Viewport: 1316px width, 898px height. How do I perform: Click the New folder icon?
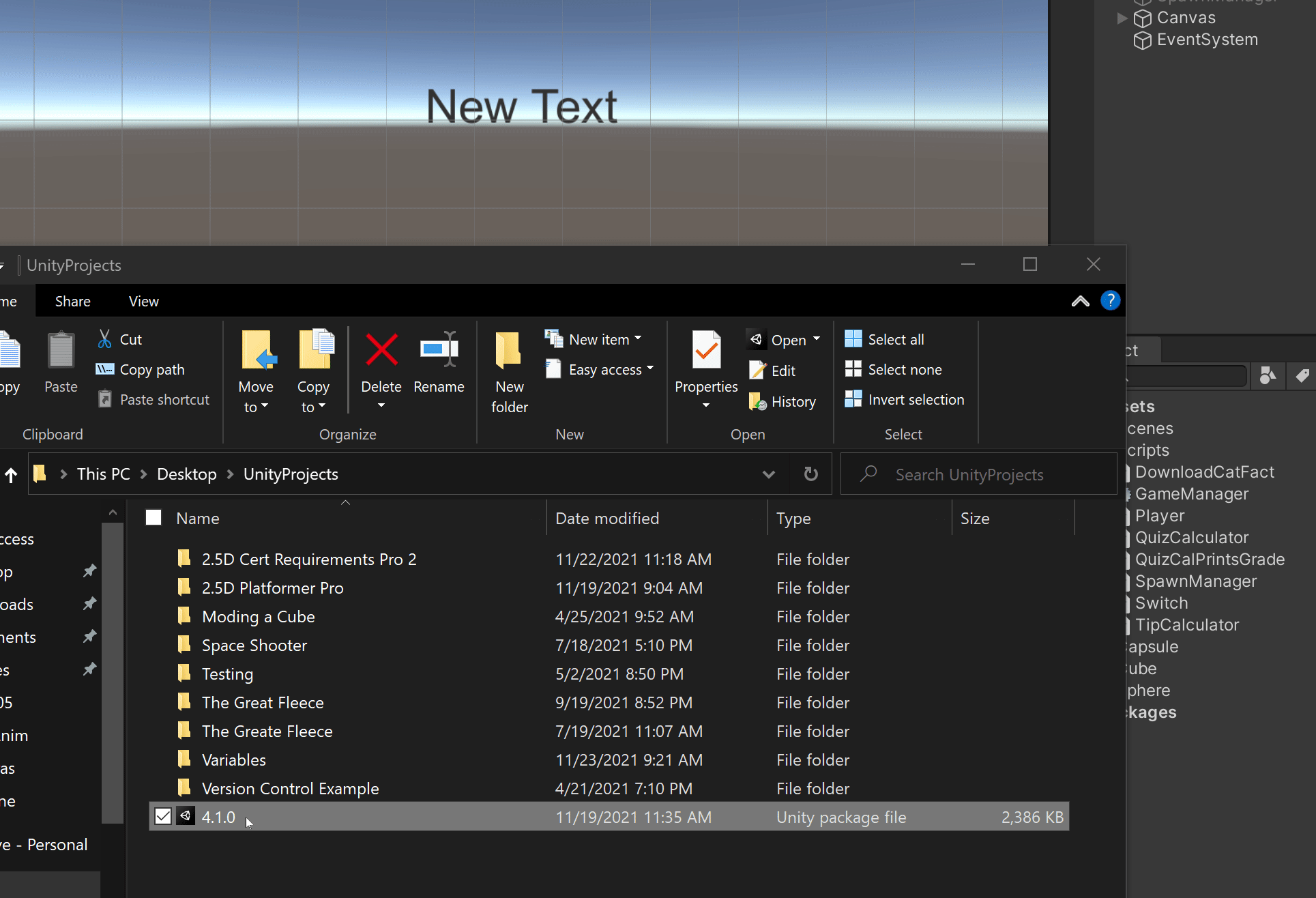coord(509,349)
